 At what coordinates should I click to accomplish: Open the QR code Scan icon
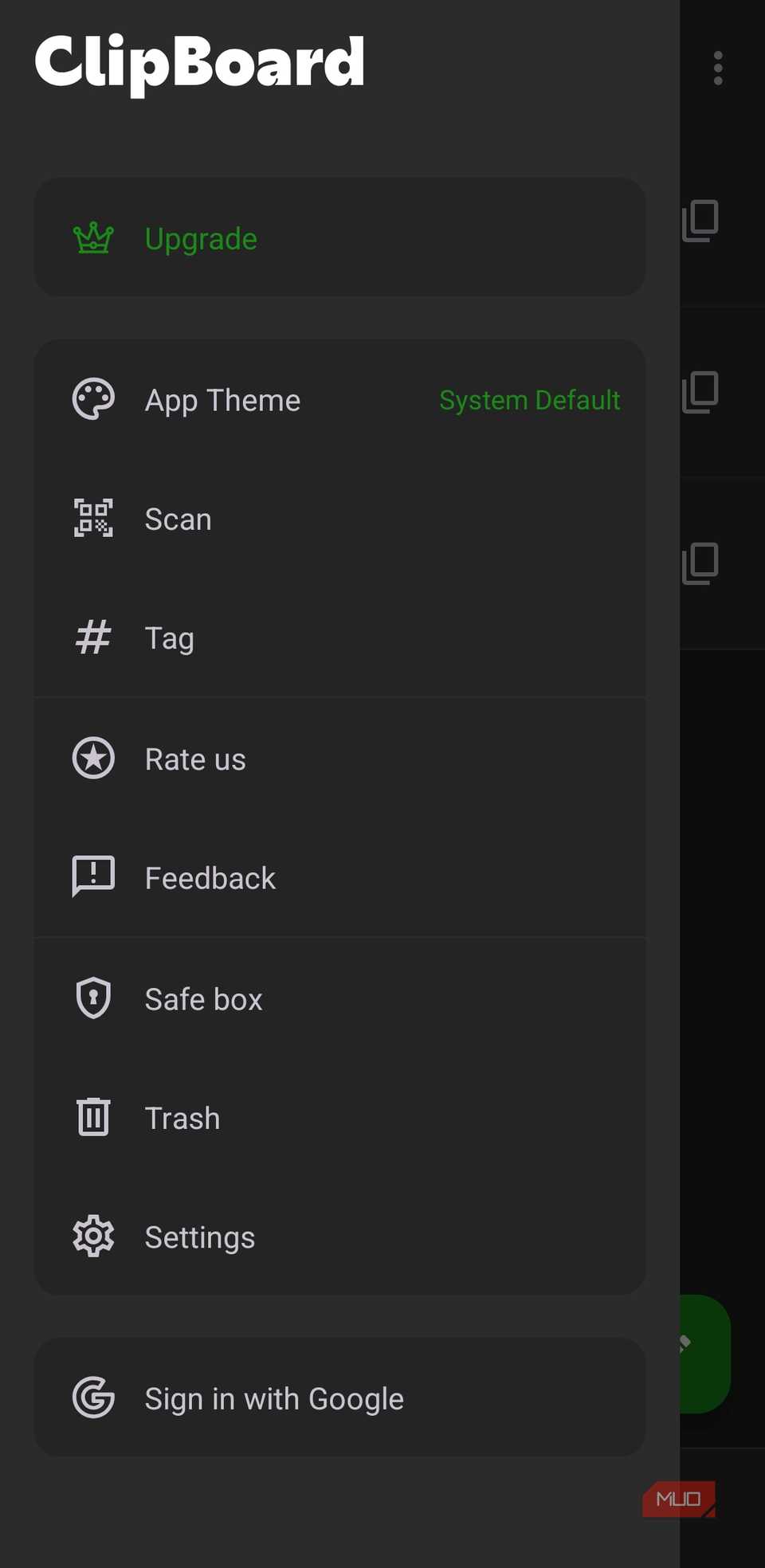click(x=92, y=518)
